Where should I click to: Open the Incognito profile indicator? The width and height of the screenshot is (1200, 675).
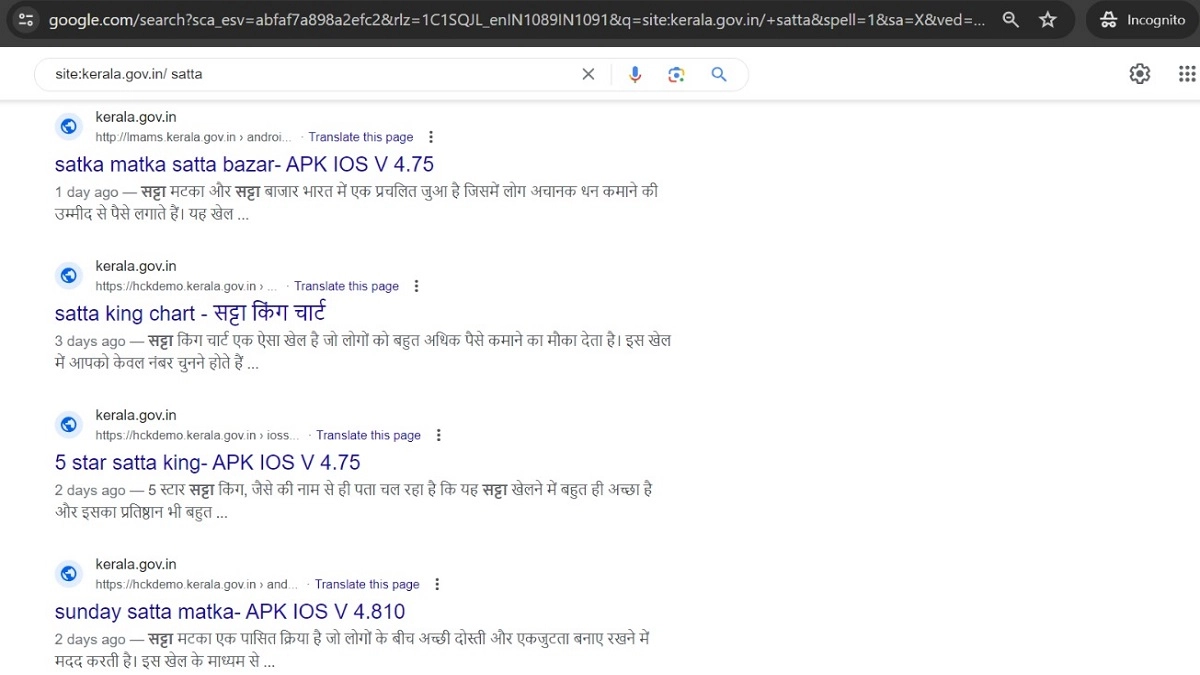coord(1141,20)
